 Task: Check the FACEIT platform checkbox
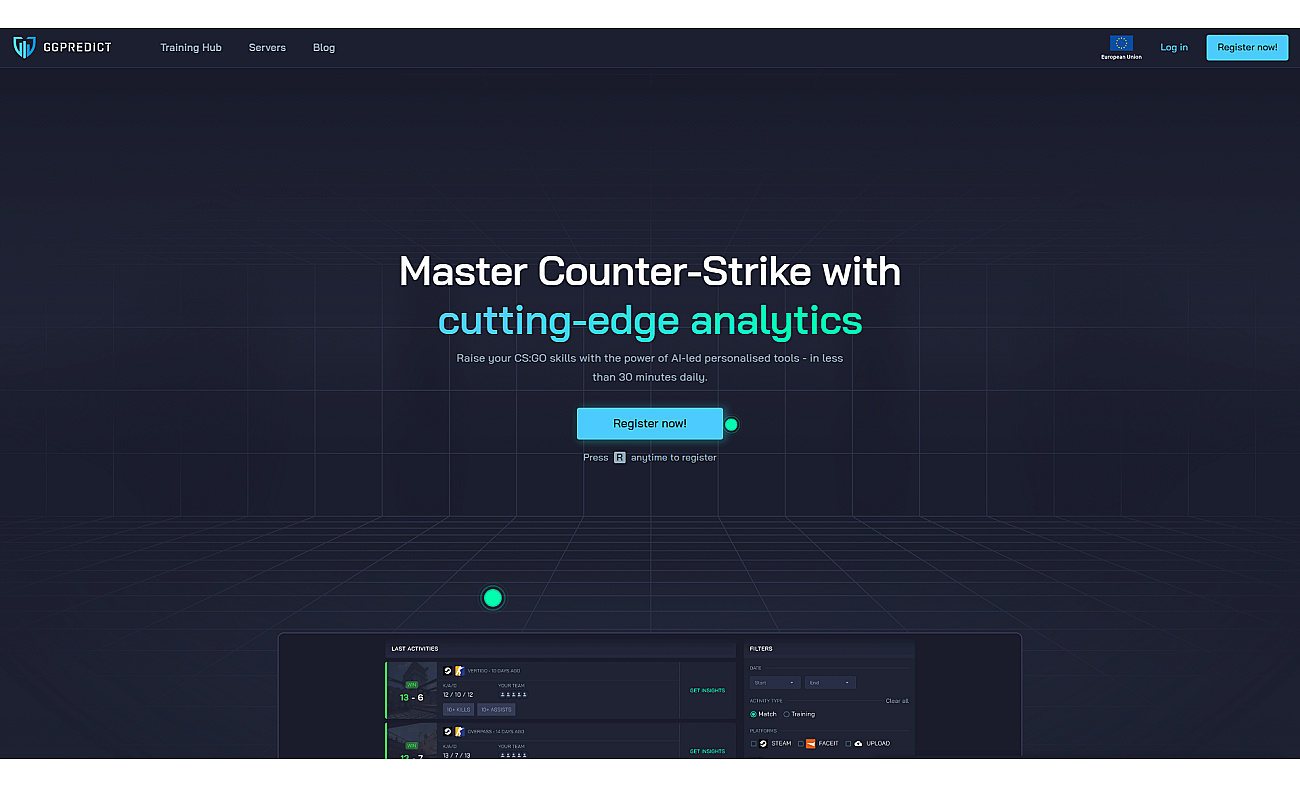pyautogui.click(x=801, y=744)
